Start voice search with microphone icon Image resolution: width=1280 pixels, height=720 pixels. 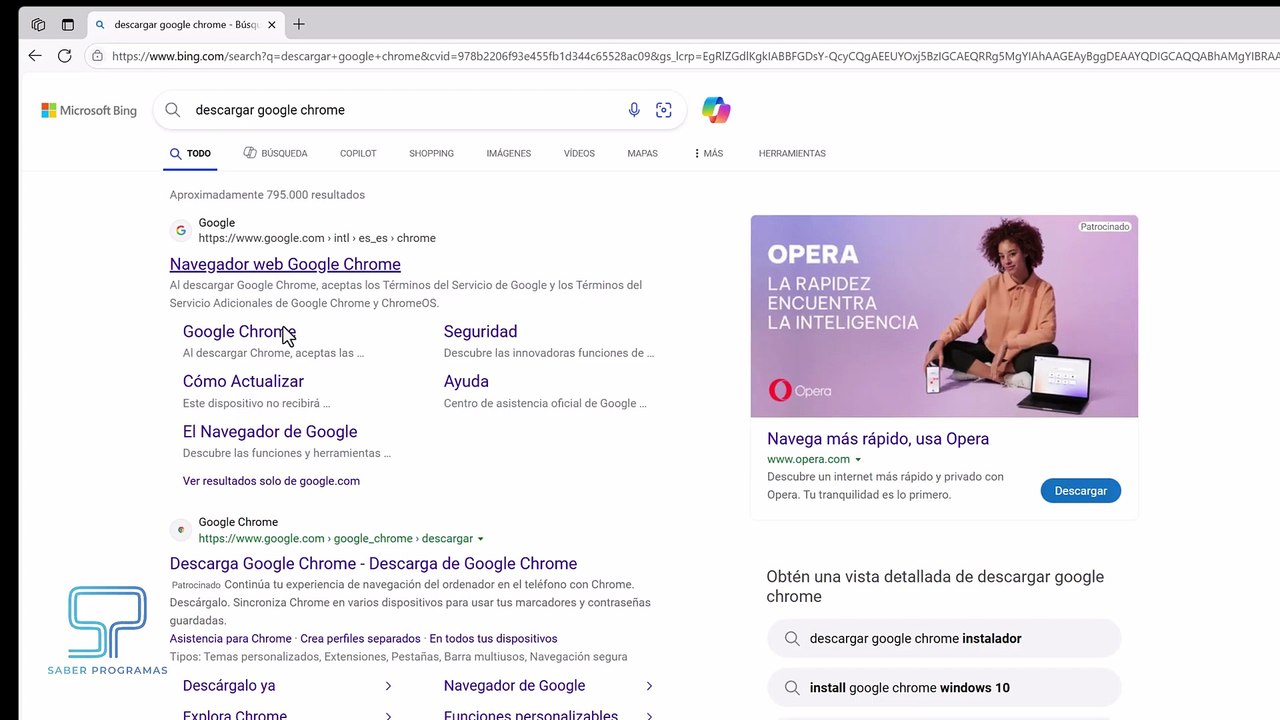point(634,110)
